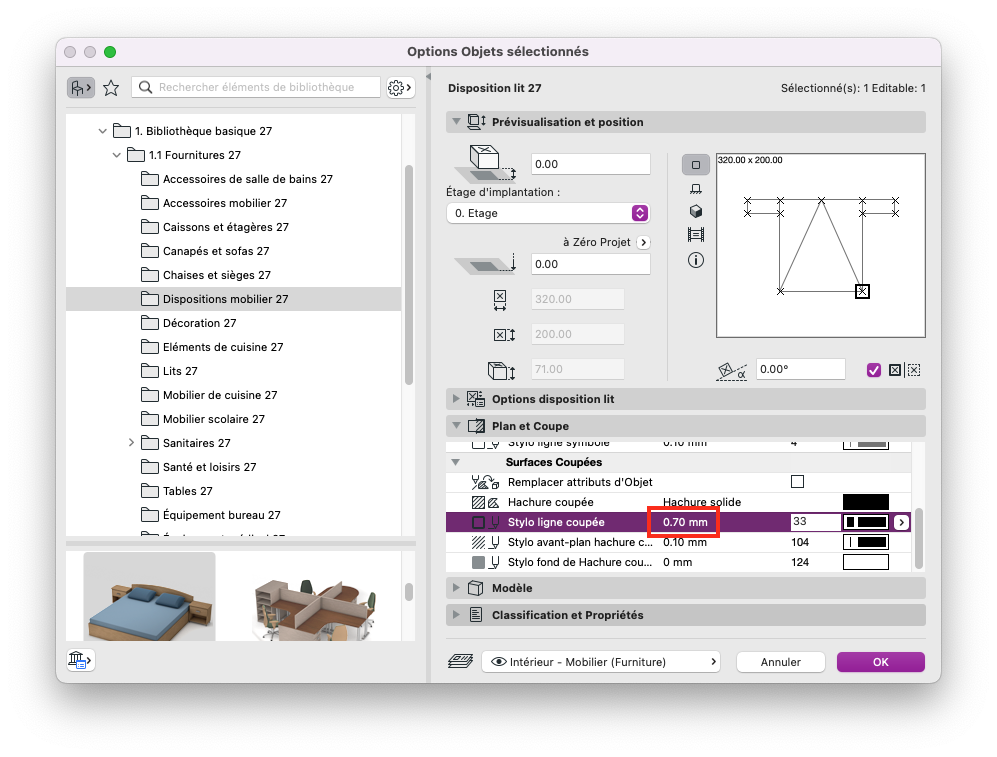Edit the pen number field showing 33
The width and height of the screenshot is (997, 757).
pyautogui.click(x=815, y=522)
